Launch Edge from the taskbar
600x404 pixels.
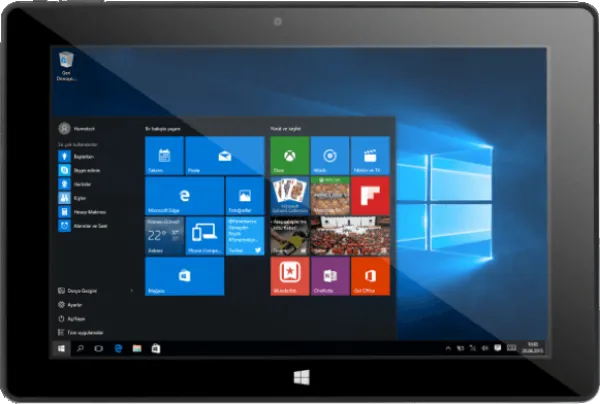coord(118,349)
